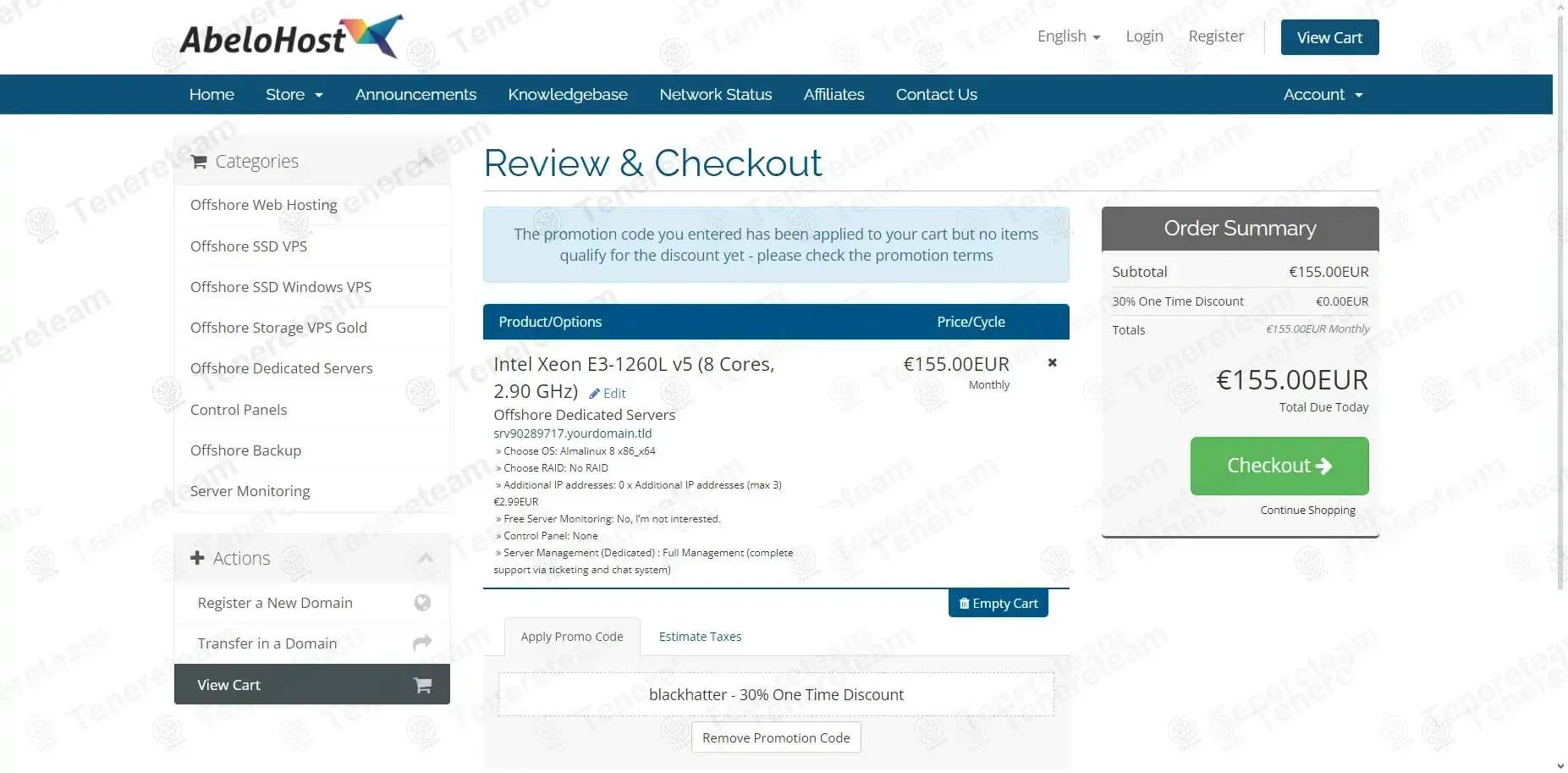This screenshot has height=773, width=1568.
Task: Expand the Store menu dropdown
Action: point(294,95)
